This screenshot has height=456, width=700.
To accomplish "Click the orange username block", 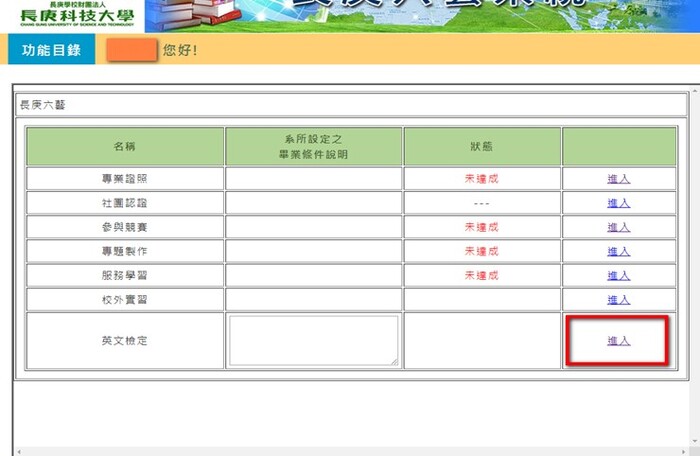I will 131,50.
